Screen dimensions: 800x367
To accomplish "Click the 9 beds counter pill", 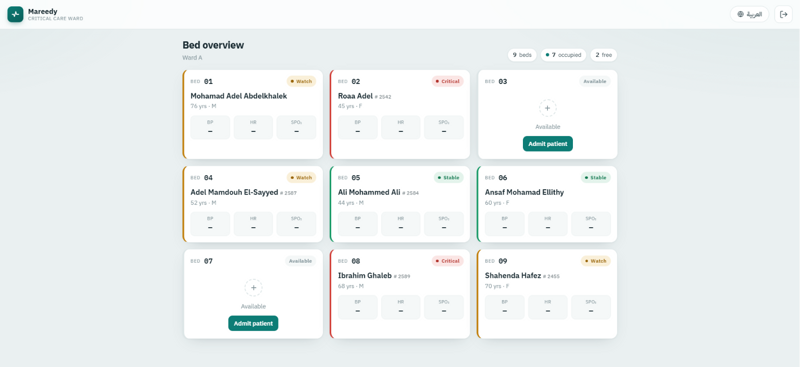I will pyautogui.click(x=522, y=55).
